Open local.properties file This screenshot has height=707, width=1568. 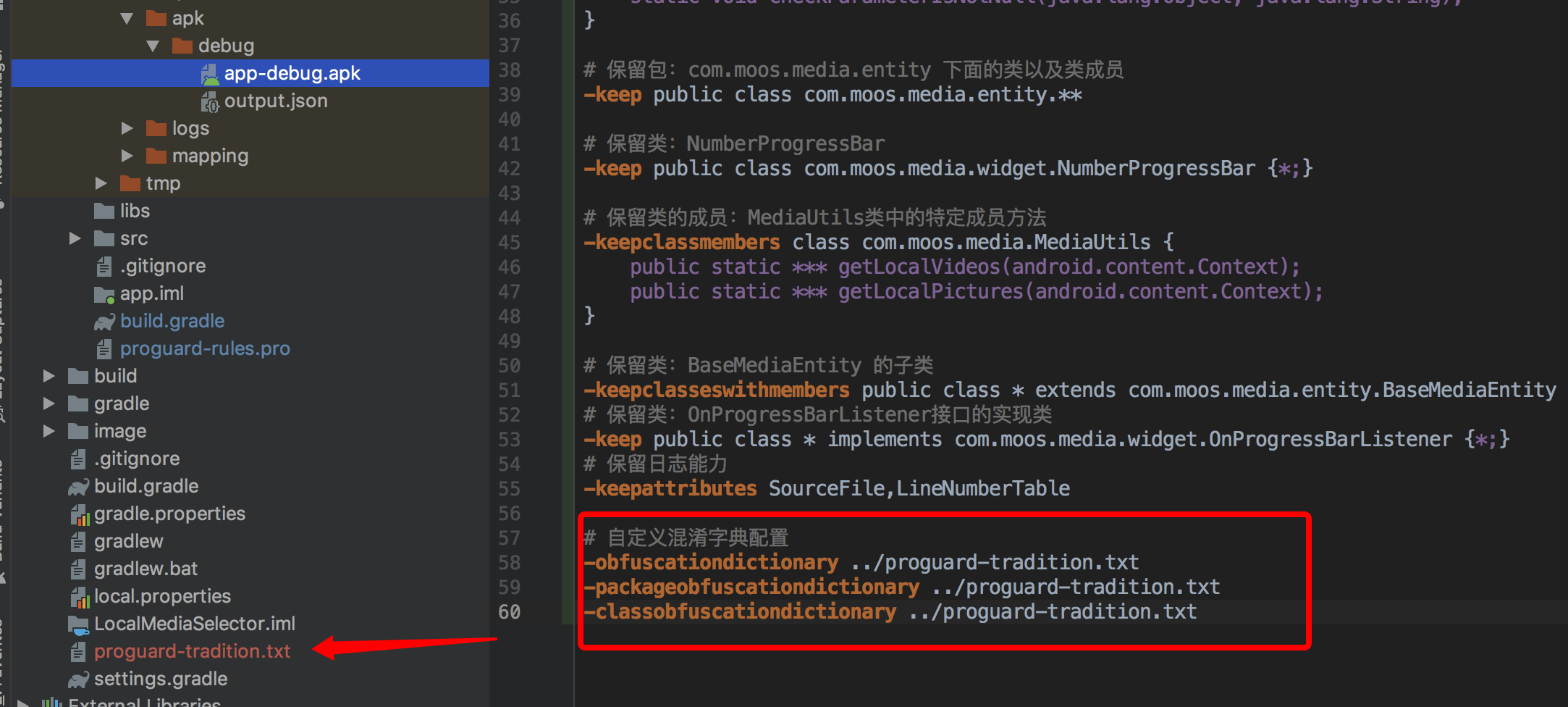pos(162,596)
